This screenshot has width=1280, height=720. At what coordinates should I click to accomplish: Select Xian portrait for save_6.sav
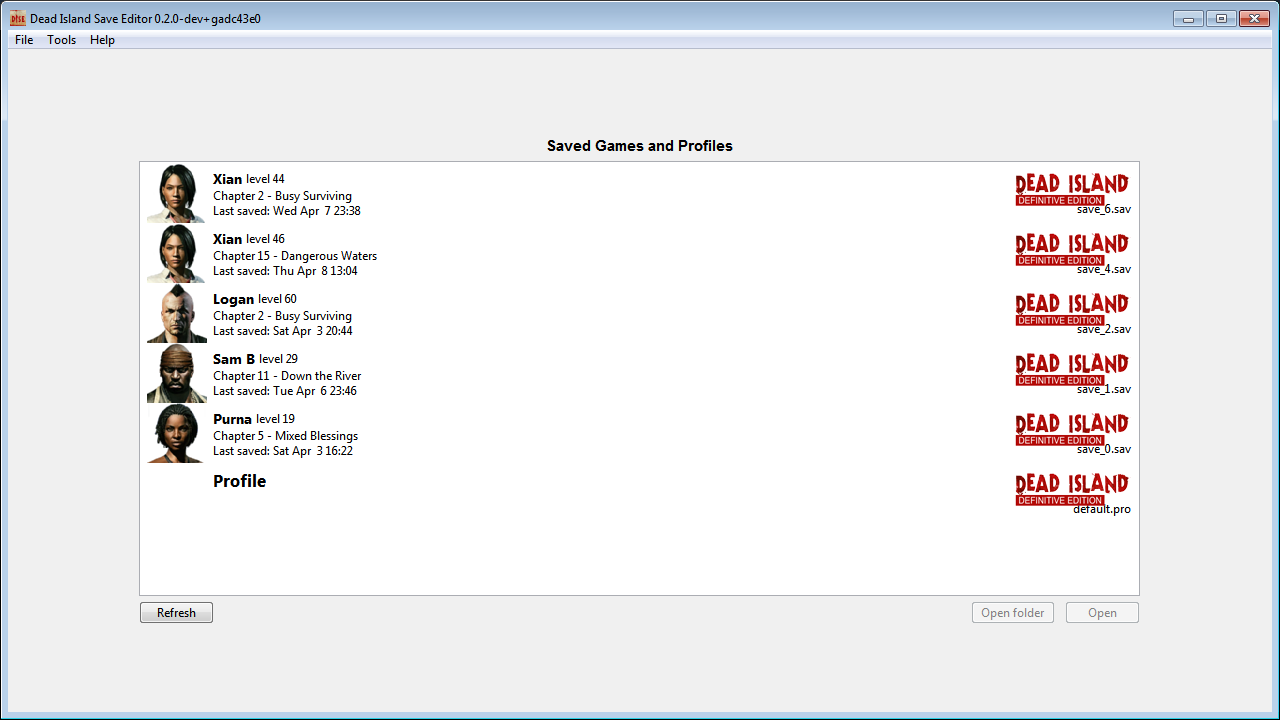(177, 193)
